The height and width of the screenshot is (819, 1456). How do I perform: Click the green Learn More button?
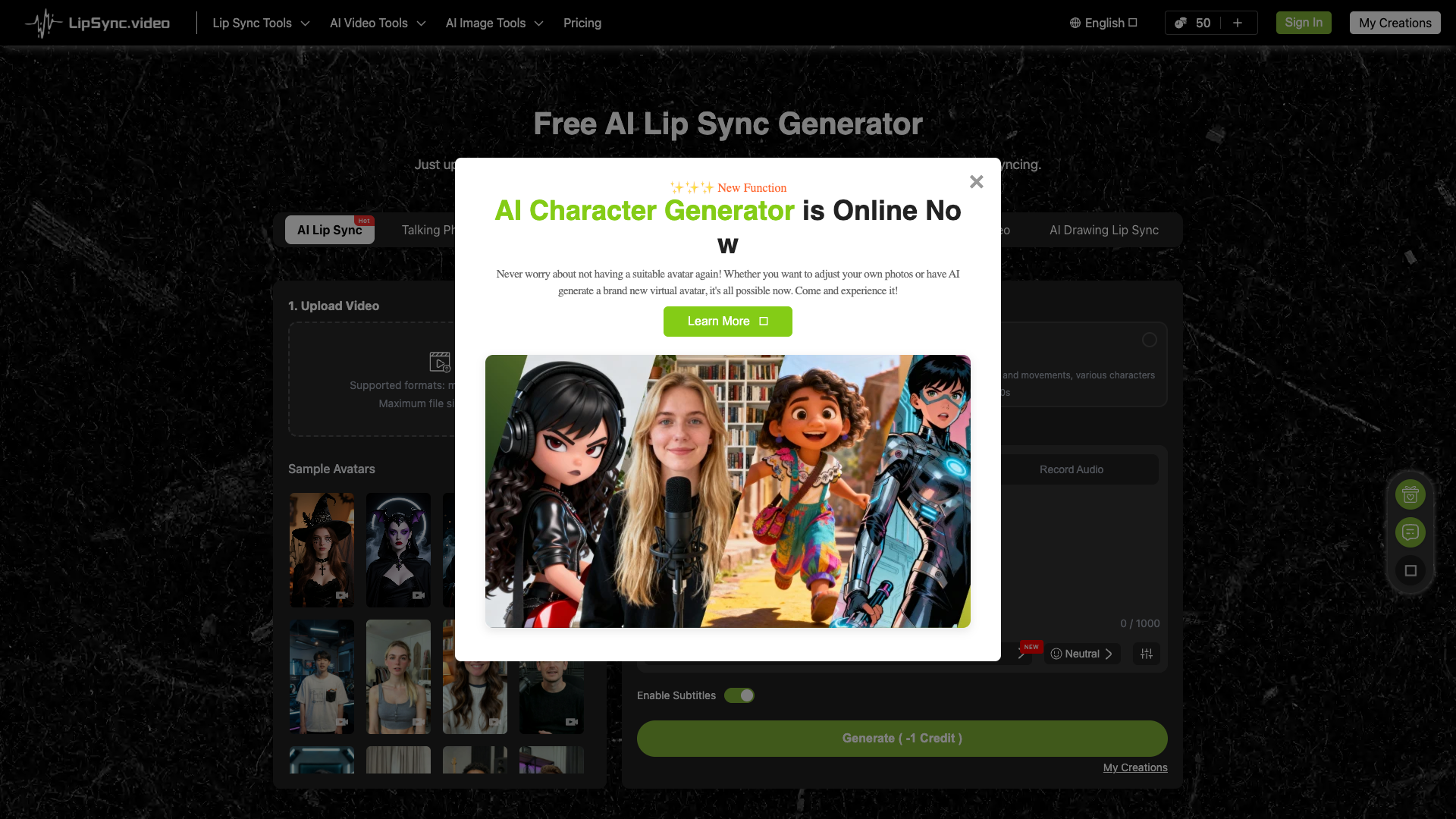(727, 322)
